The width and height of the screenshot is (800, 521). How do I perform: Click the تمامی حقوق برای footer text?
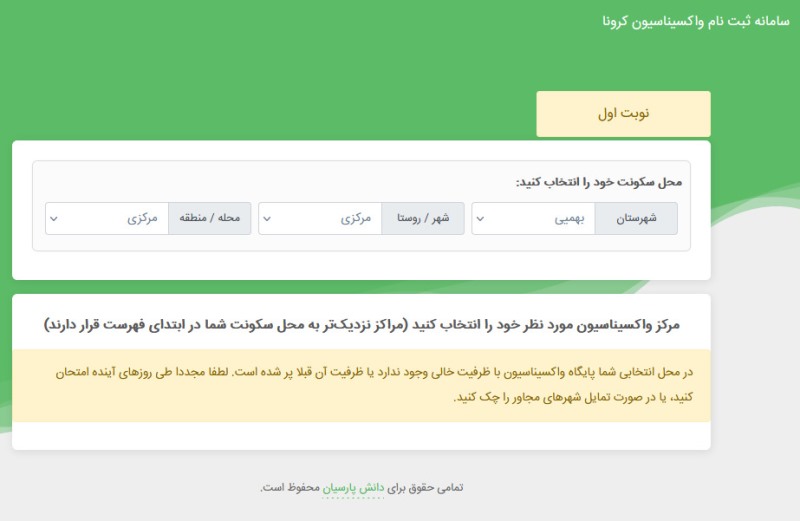coord(426,488)
